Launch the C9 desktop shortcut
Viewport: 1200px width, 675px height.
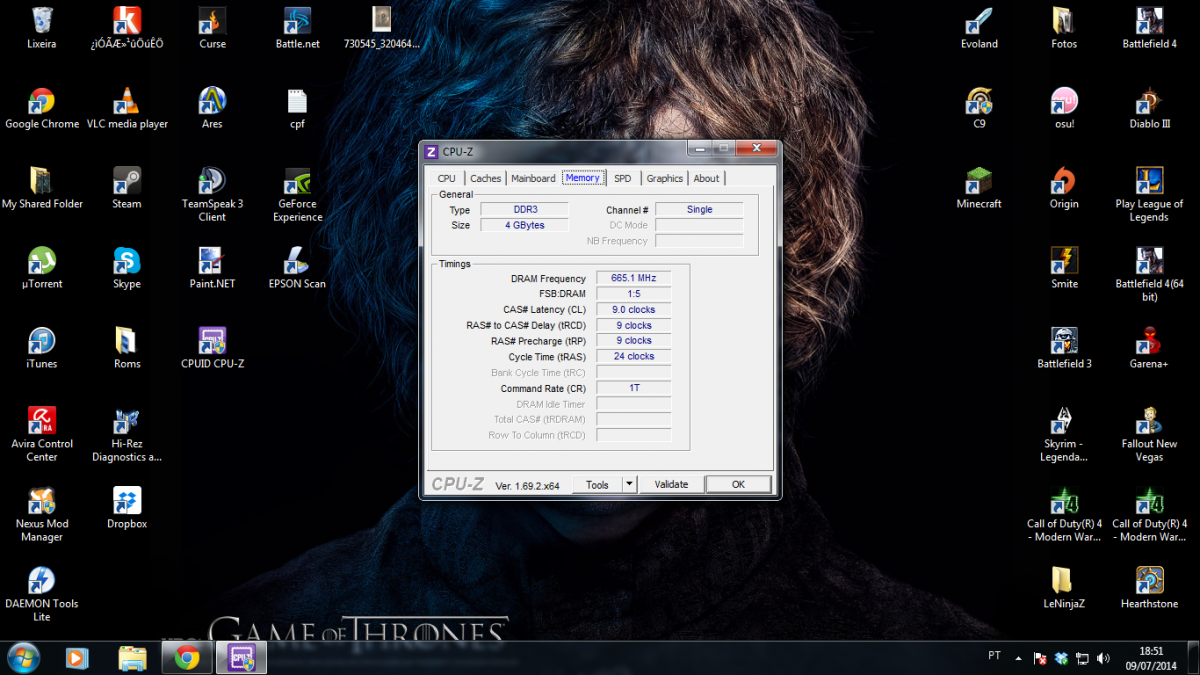click(979, 108)
